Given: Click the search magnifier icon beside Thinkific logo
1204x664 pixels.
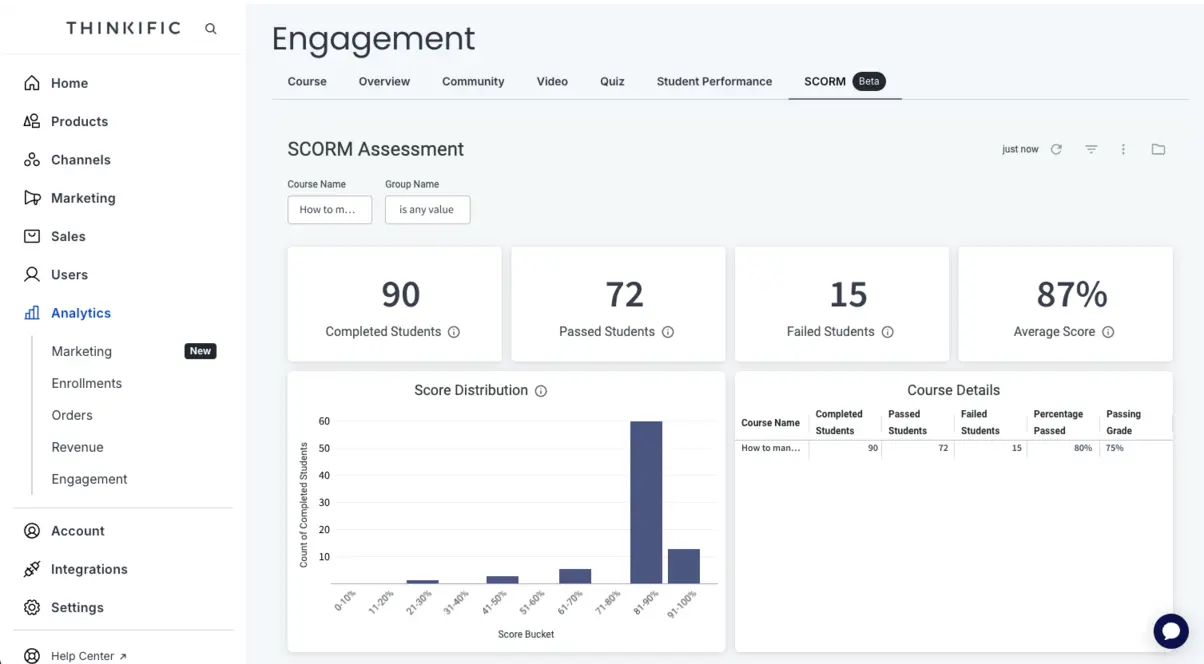Looking at the screenshot, I should pyautogui.click(x=211, y=29).
